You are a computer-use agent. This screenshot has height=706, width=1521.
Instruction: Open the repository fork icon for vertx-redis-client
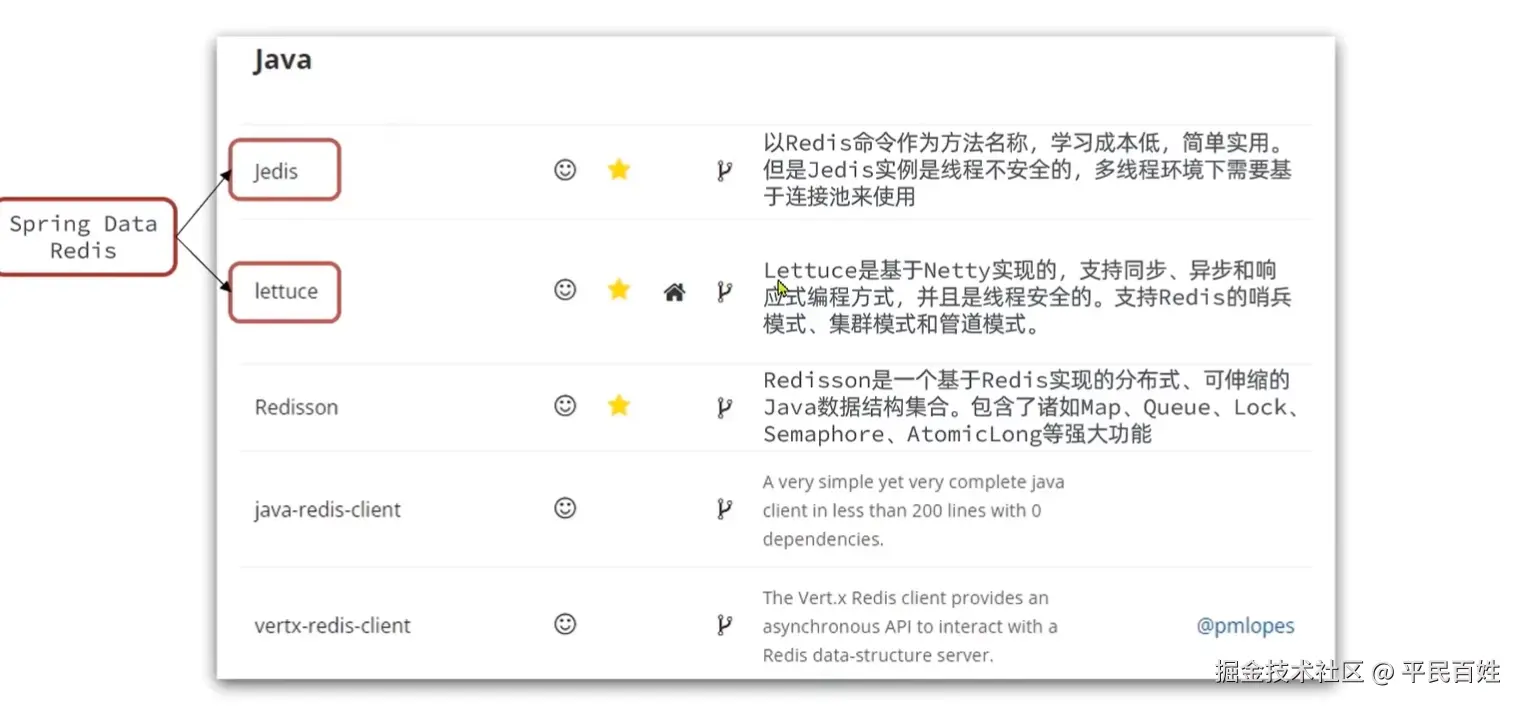724,626
